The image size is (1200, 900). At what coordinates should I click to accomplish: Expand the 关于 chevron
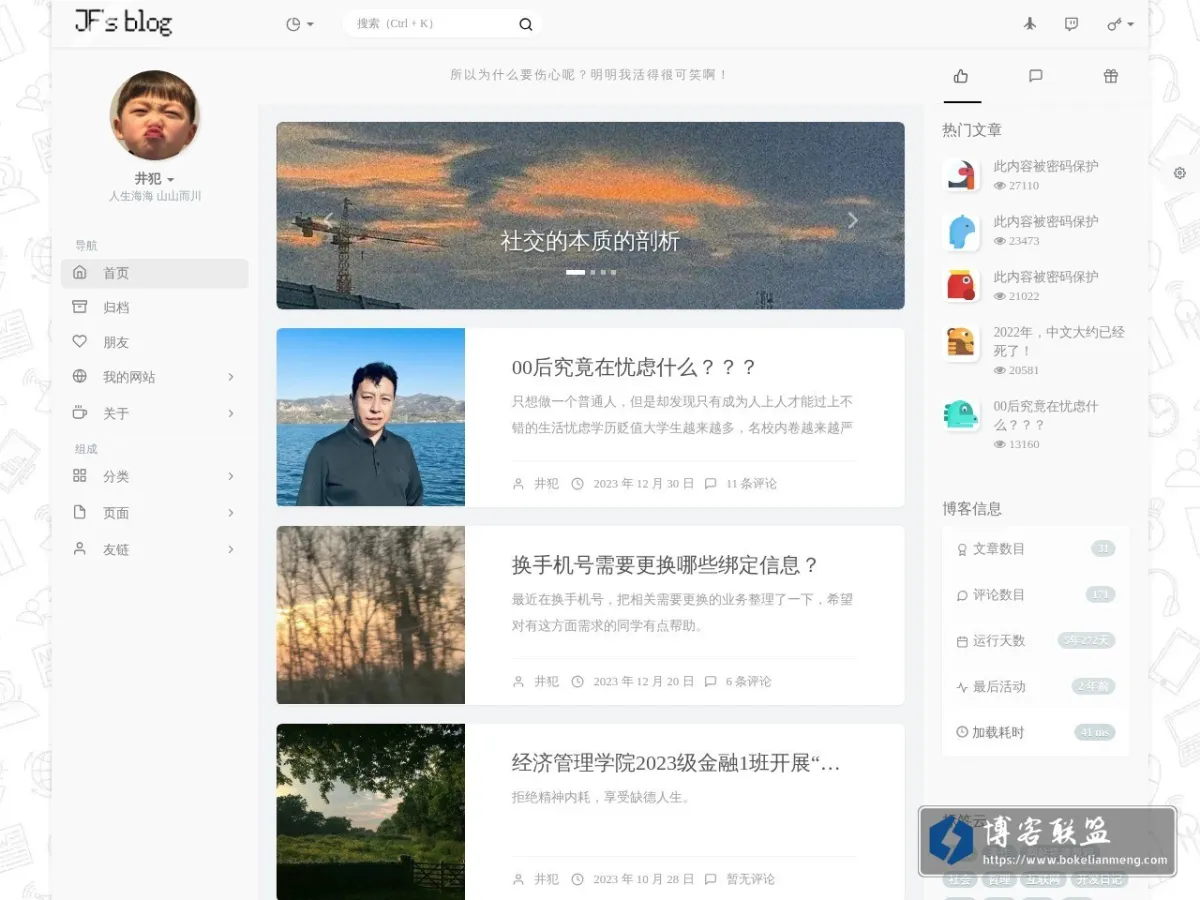pyautogui.click(x=231, y=413)
